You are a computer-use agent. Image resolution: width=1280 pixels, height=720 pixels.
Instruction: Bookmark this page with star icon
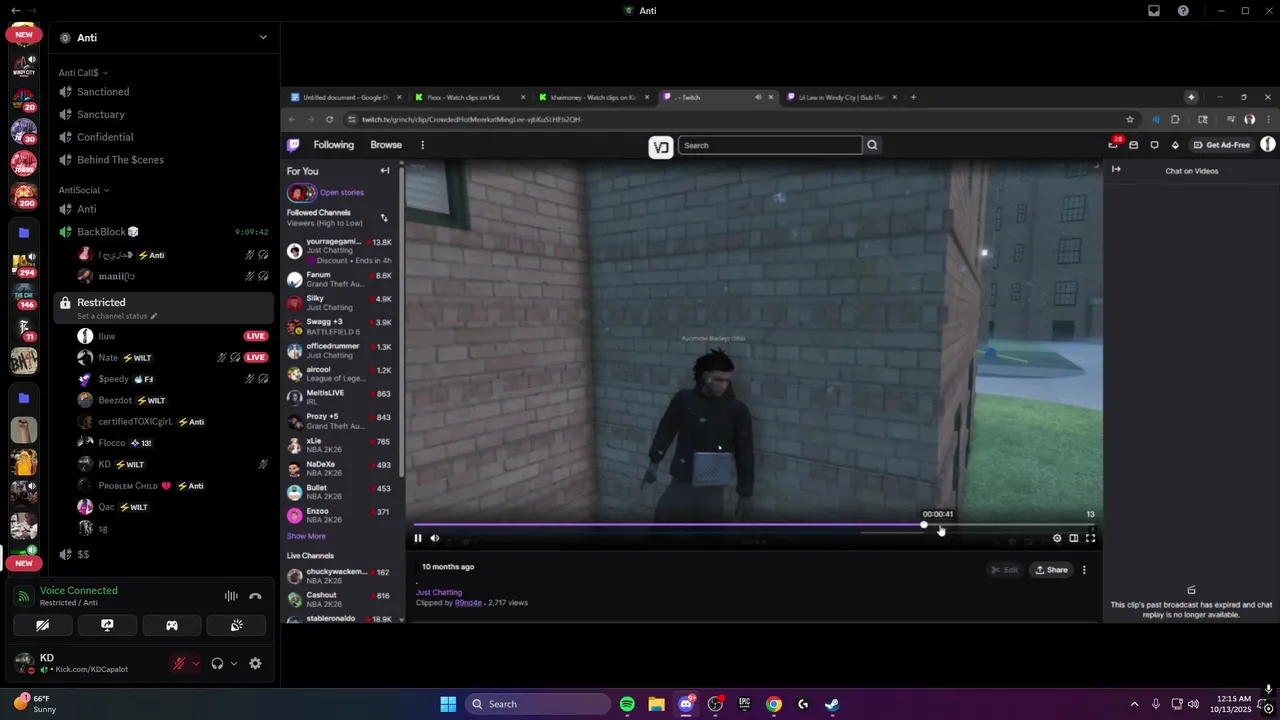1130,119
